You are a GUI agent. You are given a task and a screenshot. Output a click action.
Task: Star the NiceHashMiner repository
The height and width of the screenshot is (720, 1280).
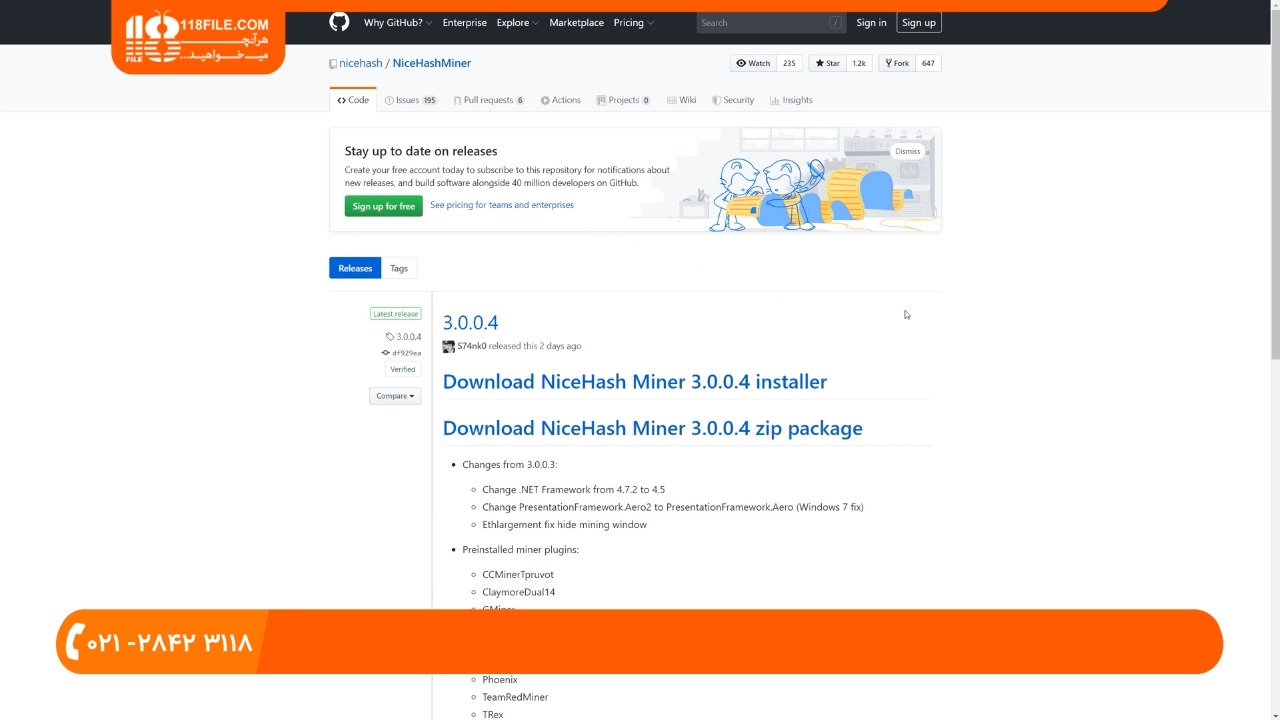(827, 63)
